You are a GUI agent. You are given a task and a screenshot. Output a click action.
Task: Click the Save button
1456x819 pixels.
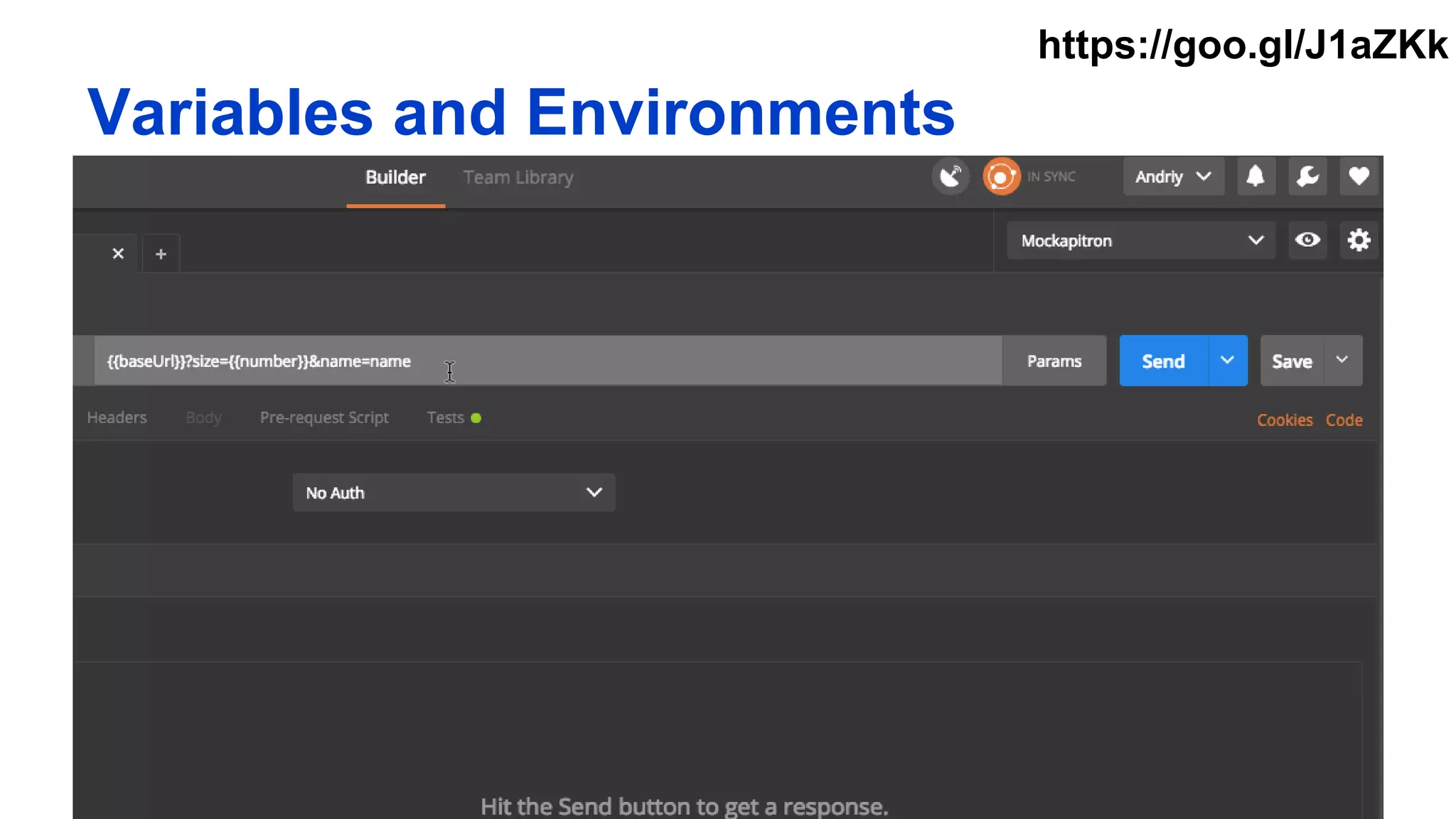pos(1292,360)
